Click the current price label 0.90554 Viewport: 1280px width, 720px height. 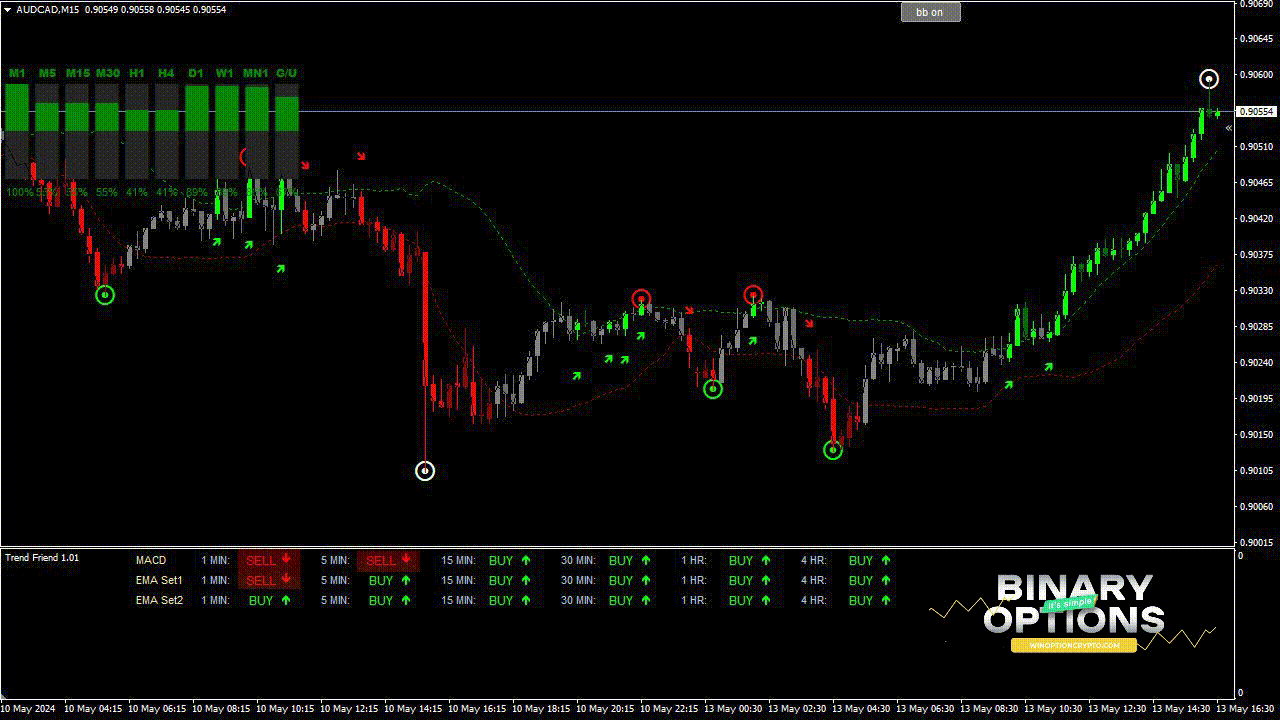(x=1255, y=111)
